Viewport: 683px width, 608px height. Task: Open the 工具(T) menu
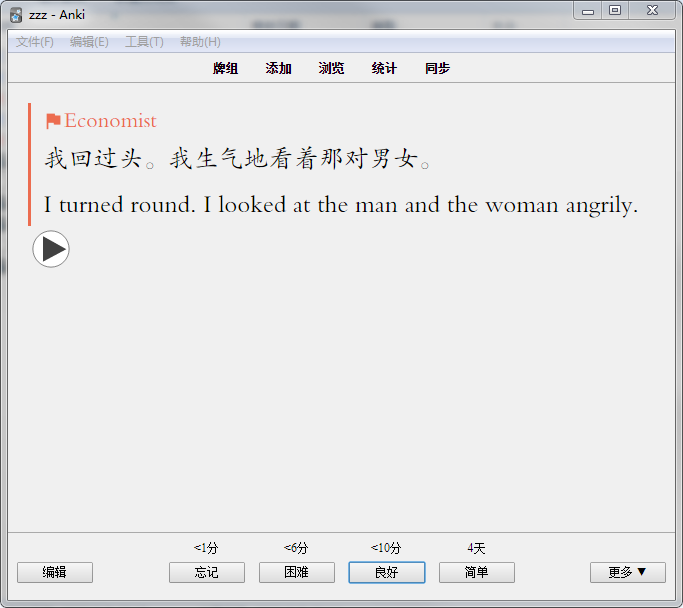(145, 42)
